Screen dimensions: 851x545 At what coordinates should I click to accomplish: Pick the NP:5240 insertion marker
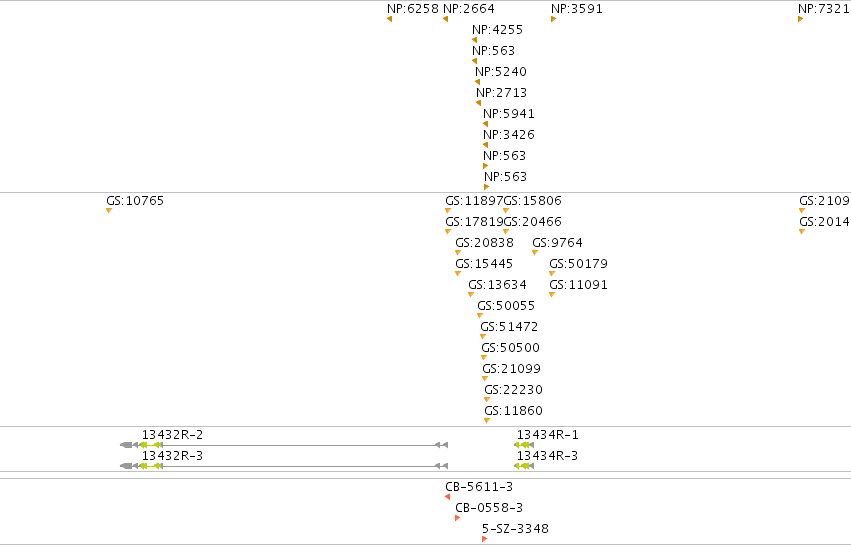pyautogui.click(x=478, y=82)
